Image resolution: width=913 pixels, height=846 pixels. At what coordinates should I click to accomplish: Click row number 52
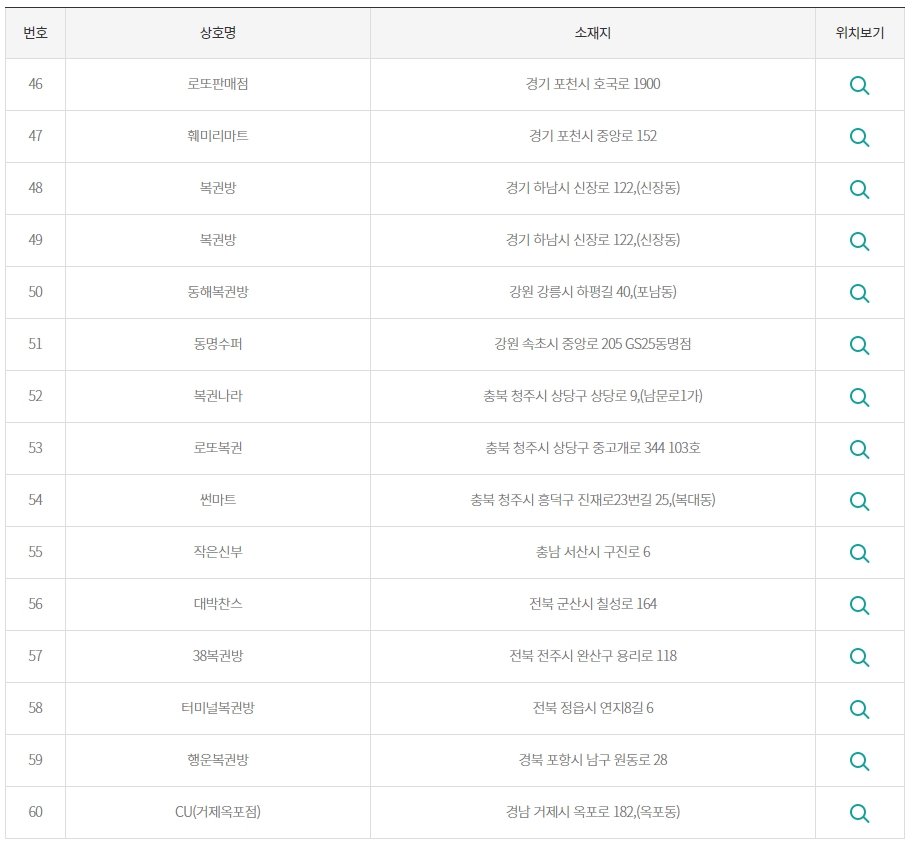36,396
